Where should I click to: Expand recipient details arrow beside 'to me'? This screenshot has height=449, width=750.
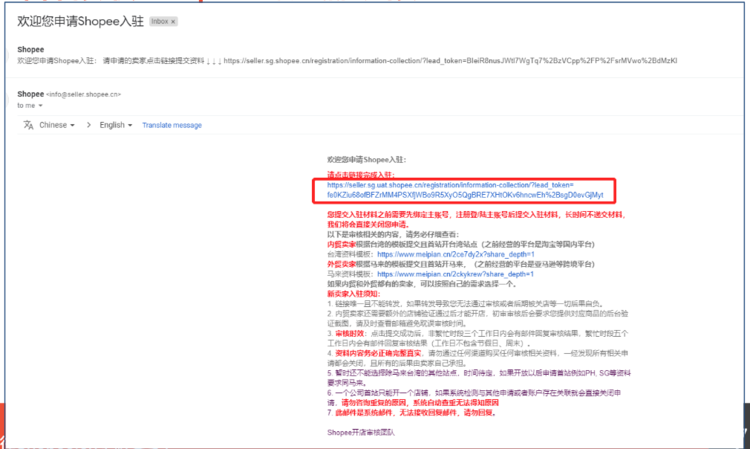(41, 106)
